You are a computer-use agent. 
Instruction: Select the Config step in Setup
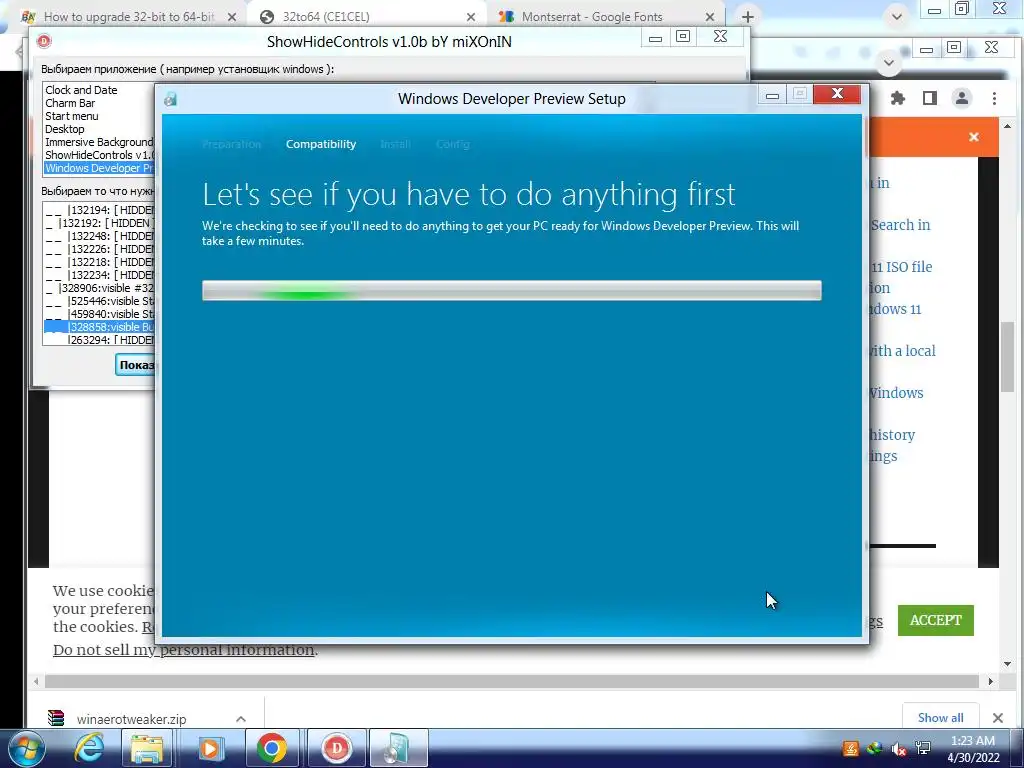tap(453, 144)
